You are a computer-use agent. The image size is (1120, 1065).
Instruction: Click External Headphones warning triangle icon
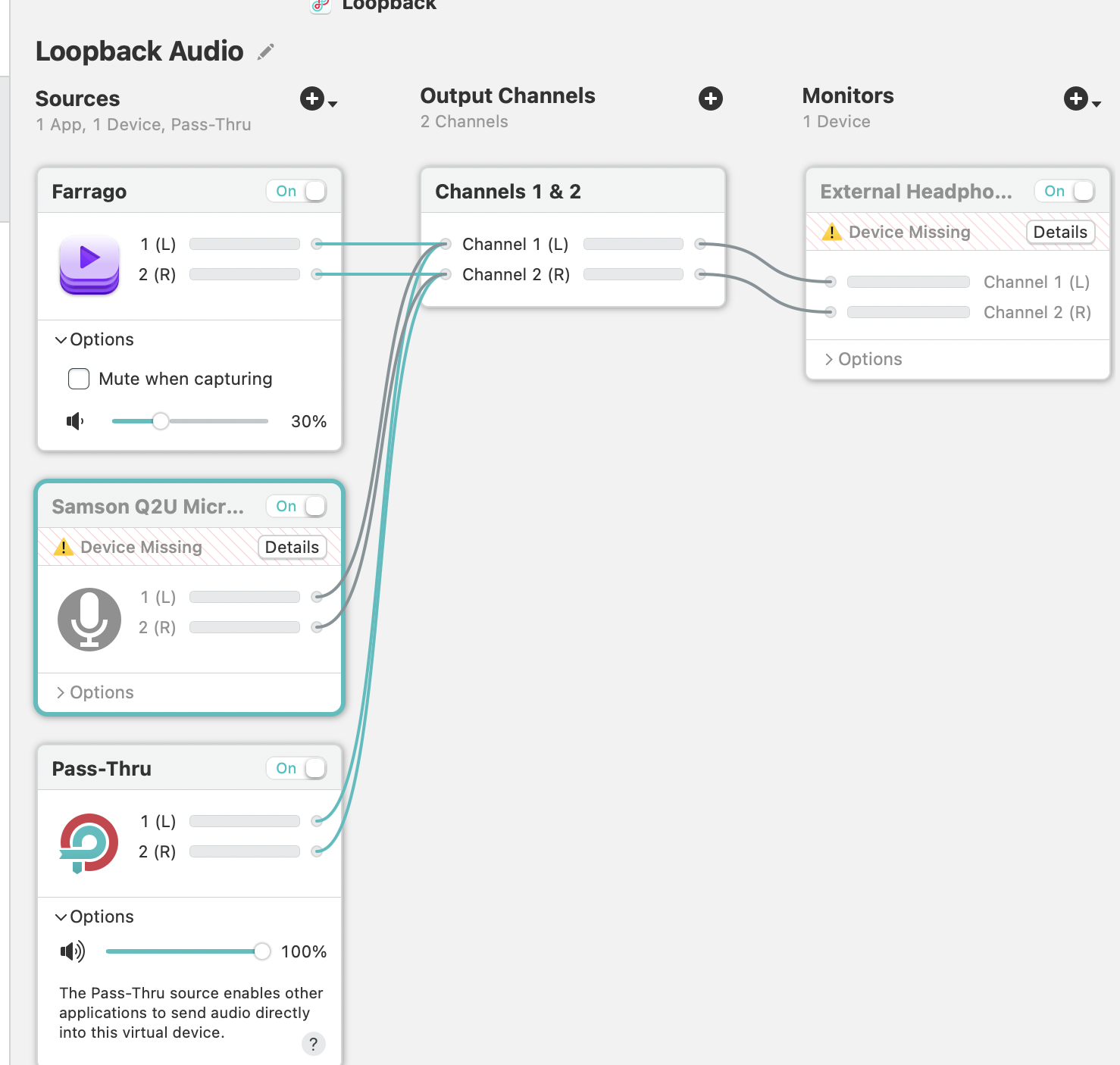(832, 232)
